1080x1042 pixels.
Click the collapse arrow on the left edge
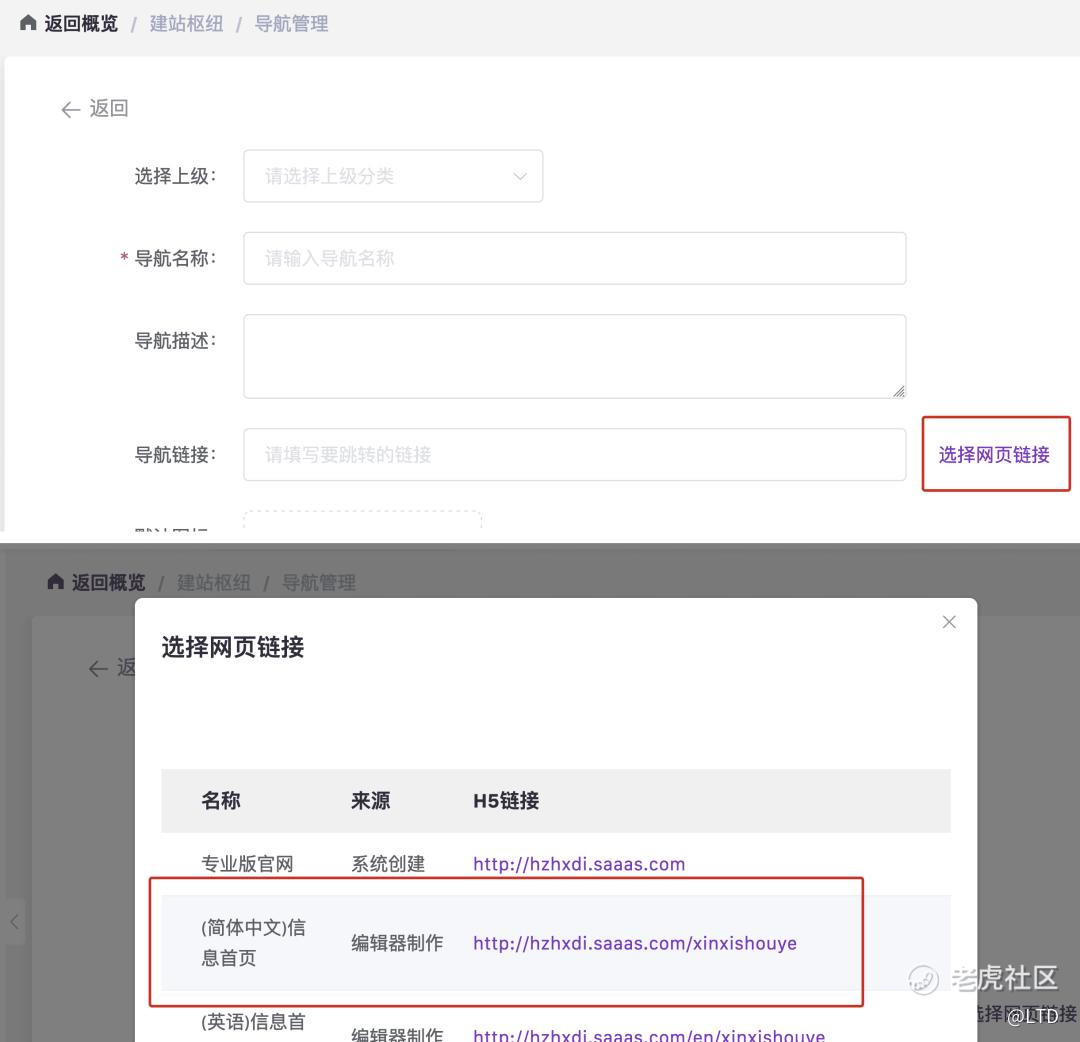click(x=14, y=921)
